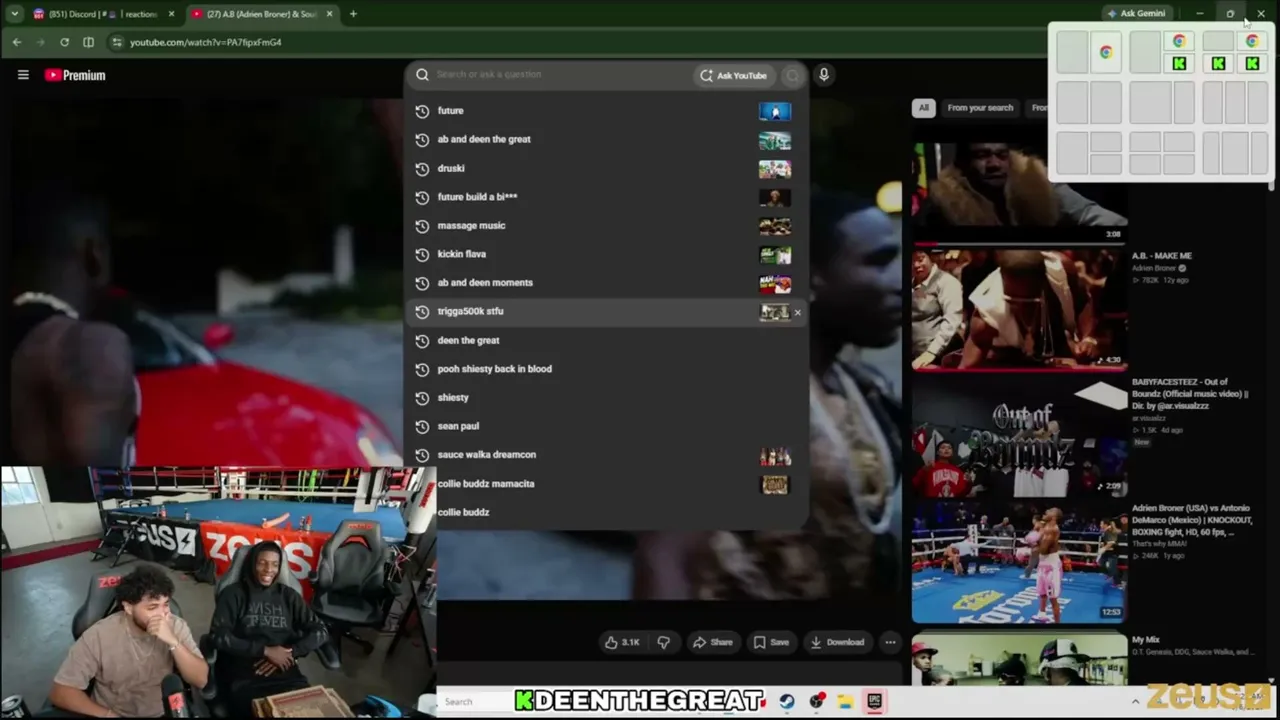
Task: Expand the tab search dropdown arrow
Action: point(14,14)
